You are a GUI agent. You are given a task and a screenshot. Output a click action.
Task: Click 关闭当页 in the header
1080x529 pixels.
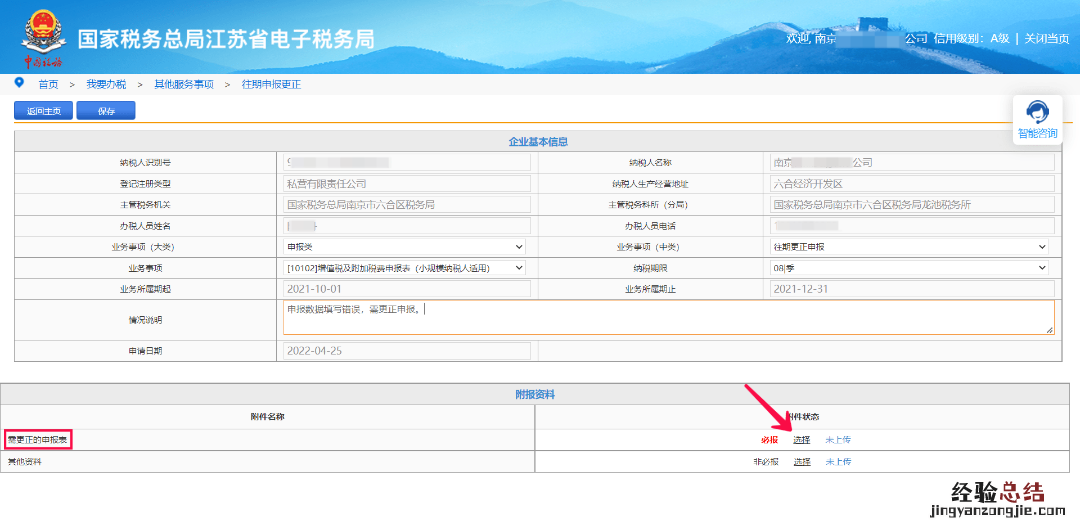[x=1046, y=39]
